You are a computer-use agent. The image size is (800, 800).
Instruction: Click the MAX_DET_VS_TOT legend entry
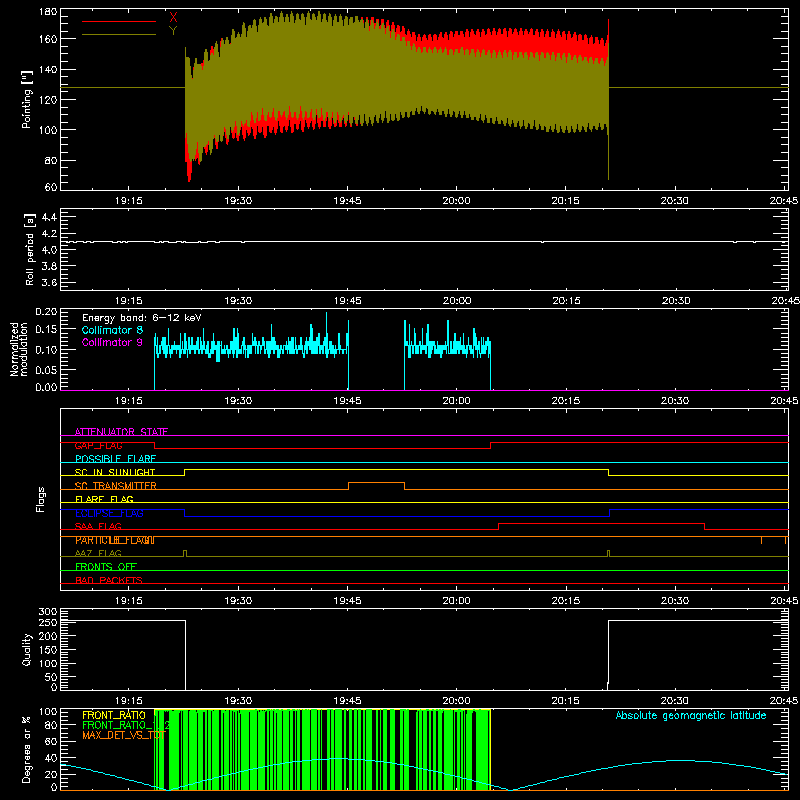pyautogui.click(x=124, y=735)
